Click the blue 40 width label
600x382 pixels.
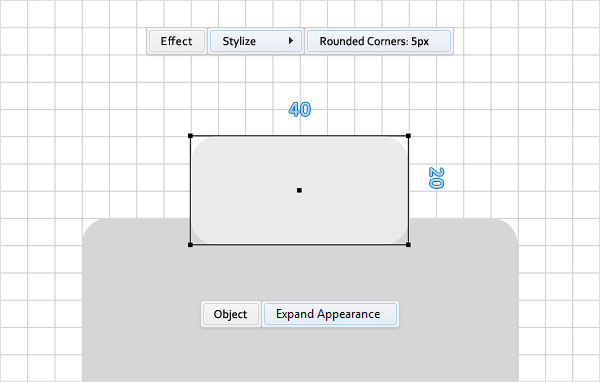[300, 109]
